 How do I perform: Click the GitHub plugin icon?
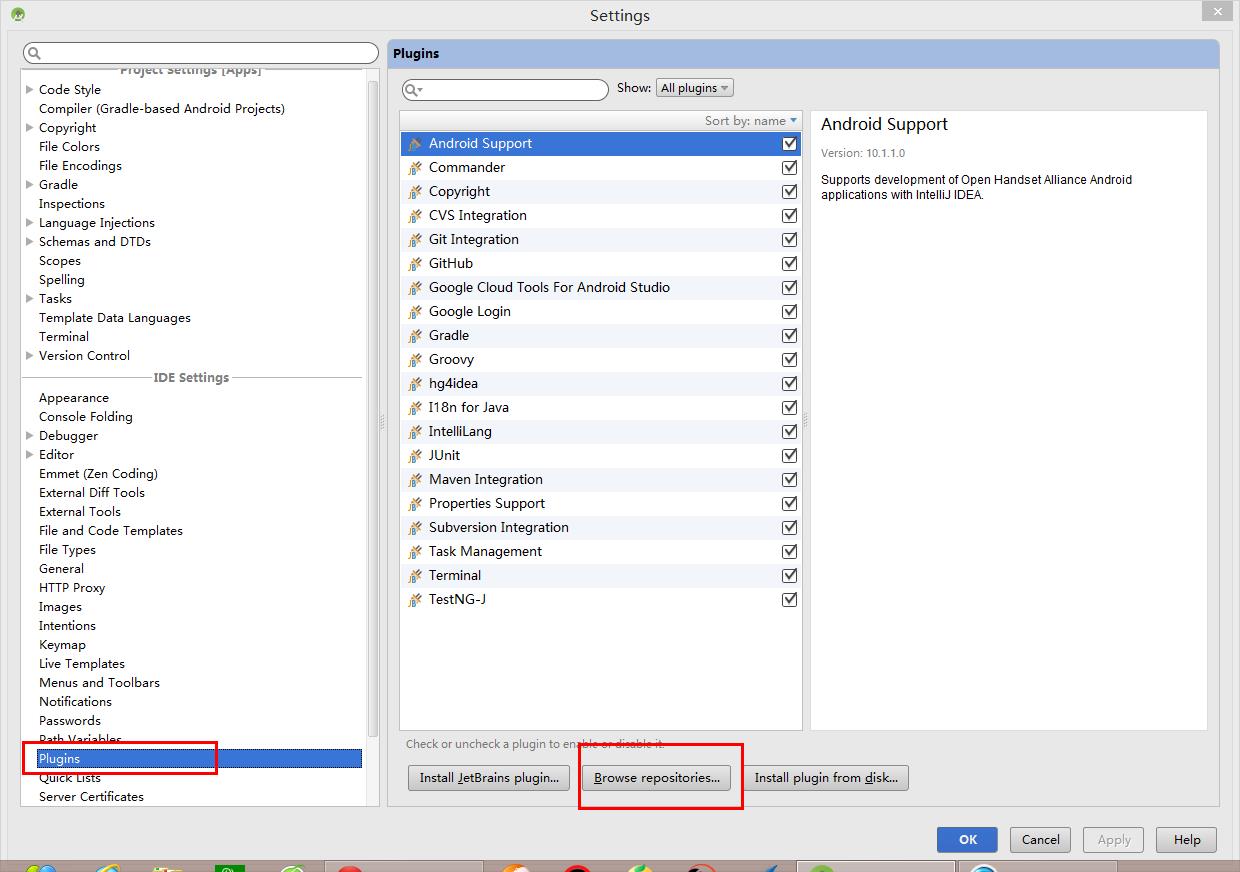[415, 264]
